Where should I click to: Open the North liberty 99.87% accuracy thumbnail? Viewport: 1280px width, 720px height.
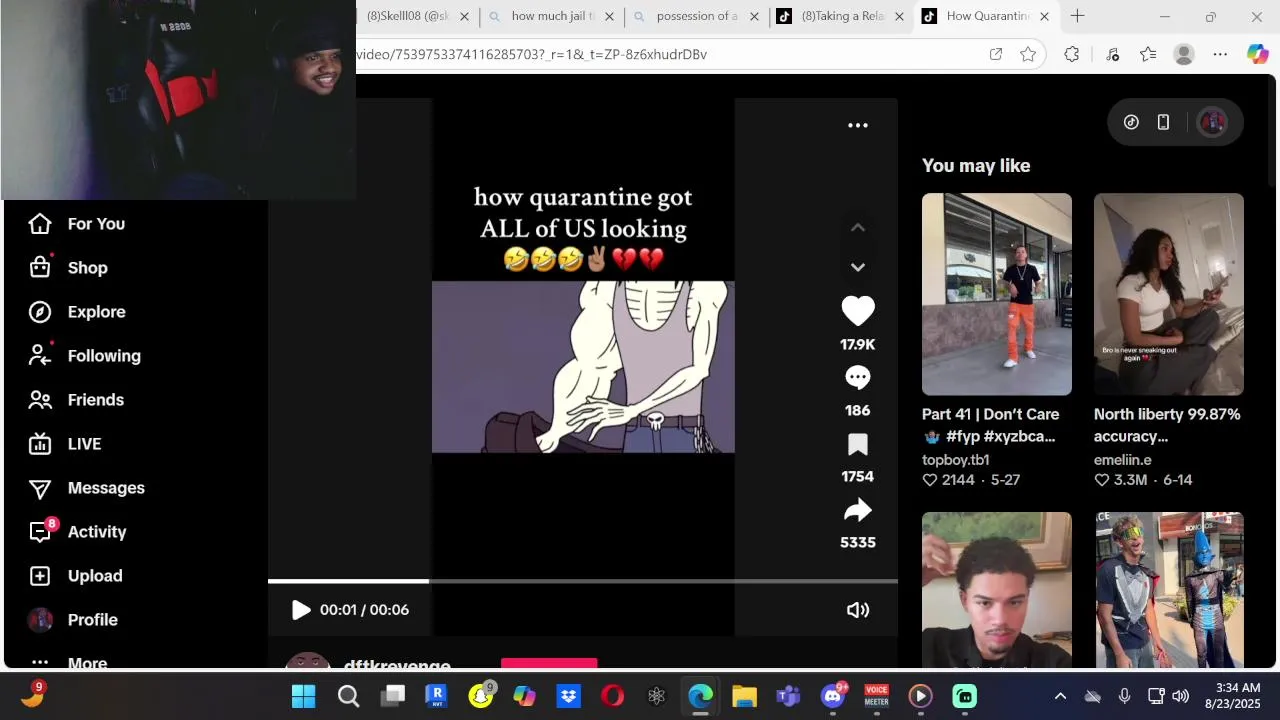pyautogui.click(x=1169, y=294)
